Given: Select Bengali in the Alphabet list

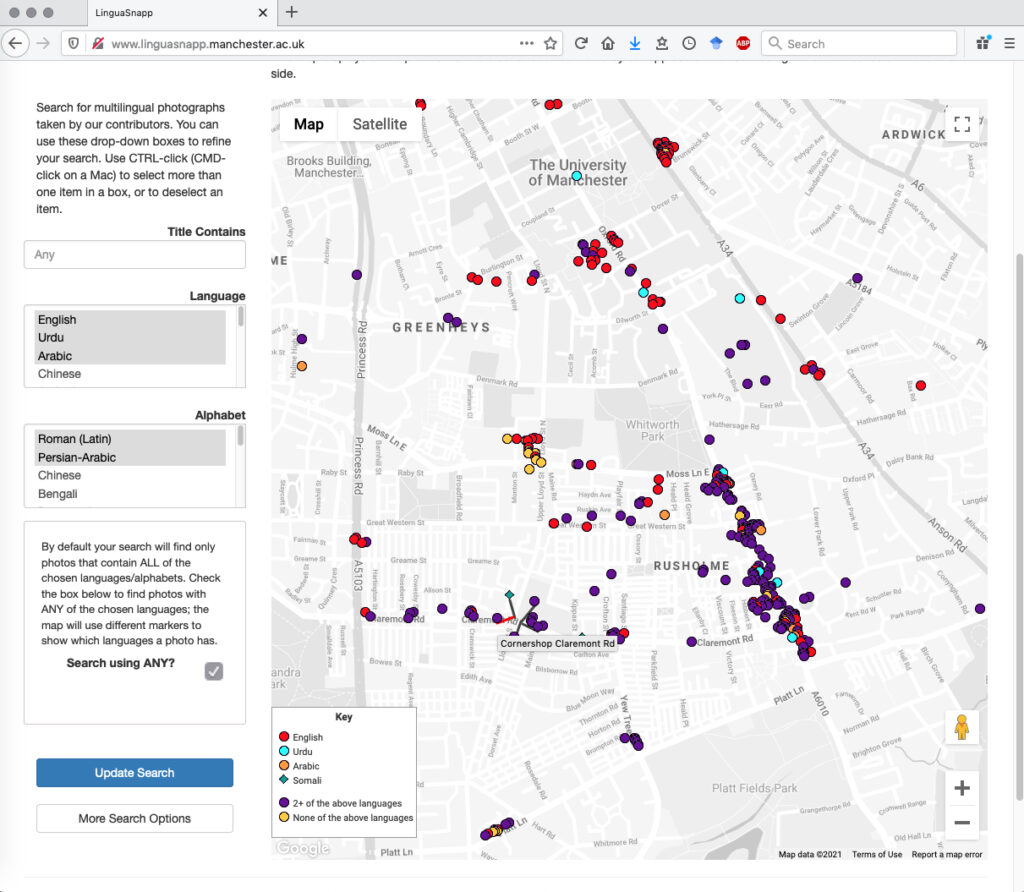Looking at the screenshot, I should pyautogui.click(x=58, y=494).
